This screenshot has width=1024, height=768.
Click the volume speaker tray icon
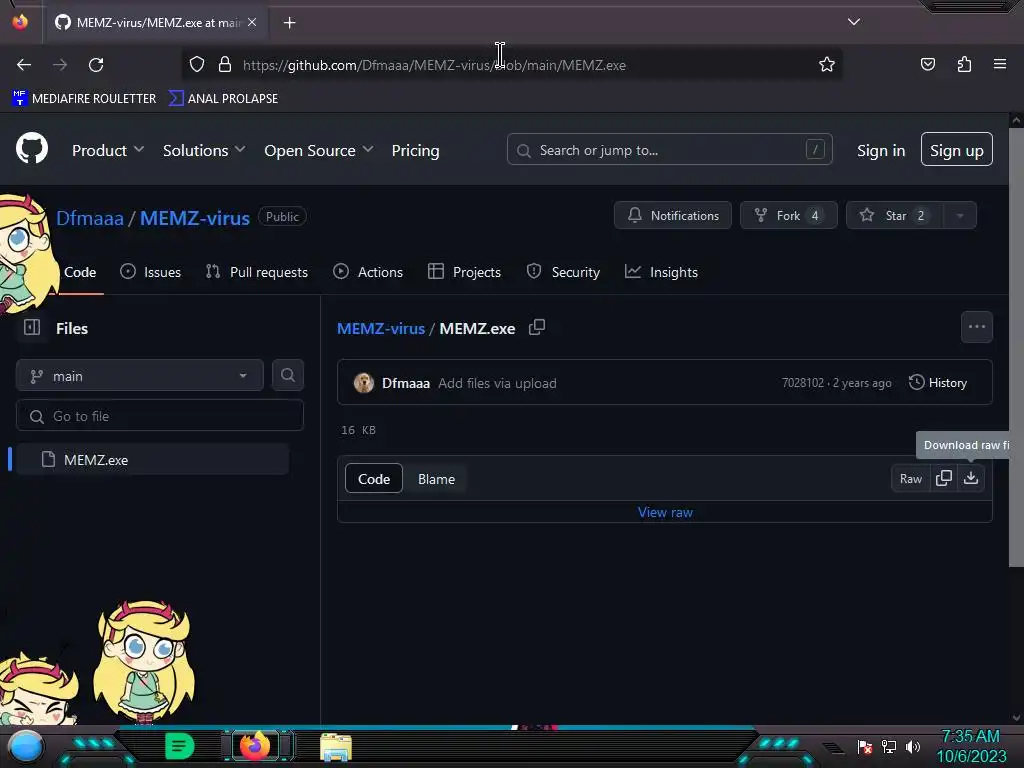tap(913, 746)
